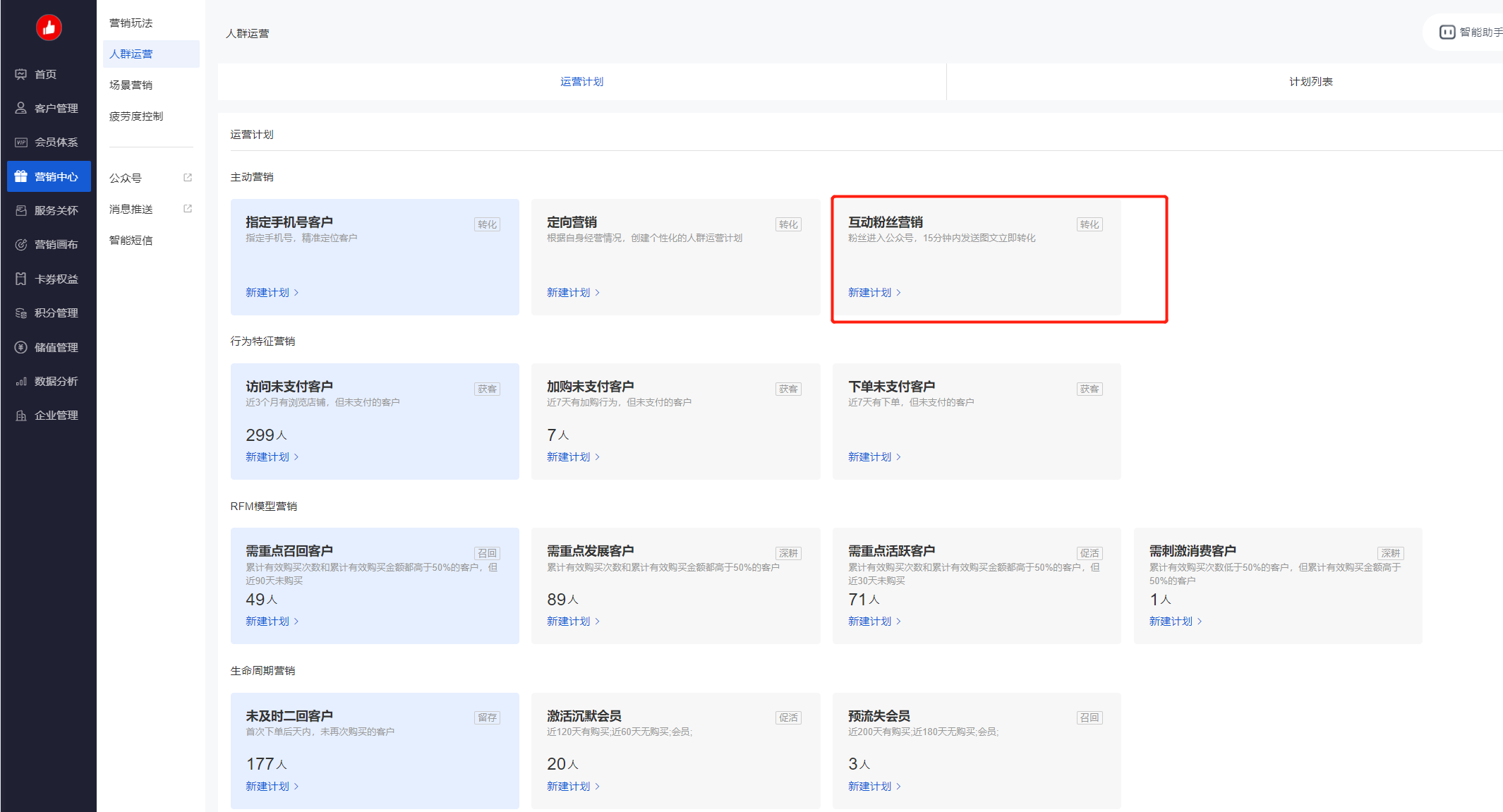This screenshot has height=812, width=1503.
Task: Open the 智能助手 assistant icon
Action: (x=1447, y=32)
